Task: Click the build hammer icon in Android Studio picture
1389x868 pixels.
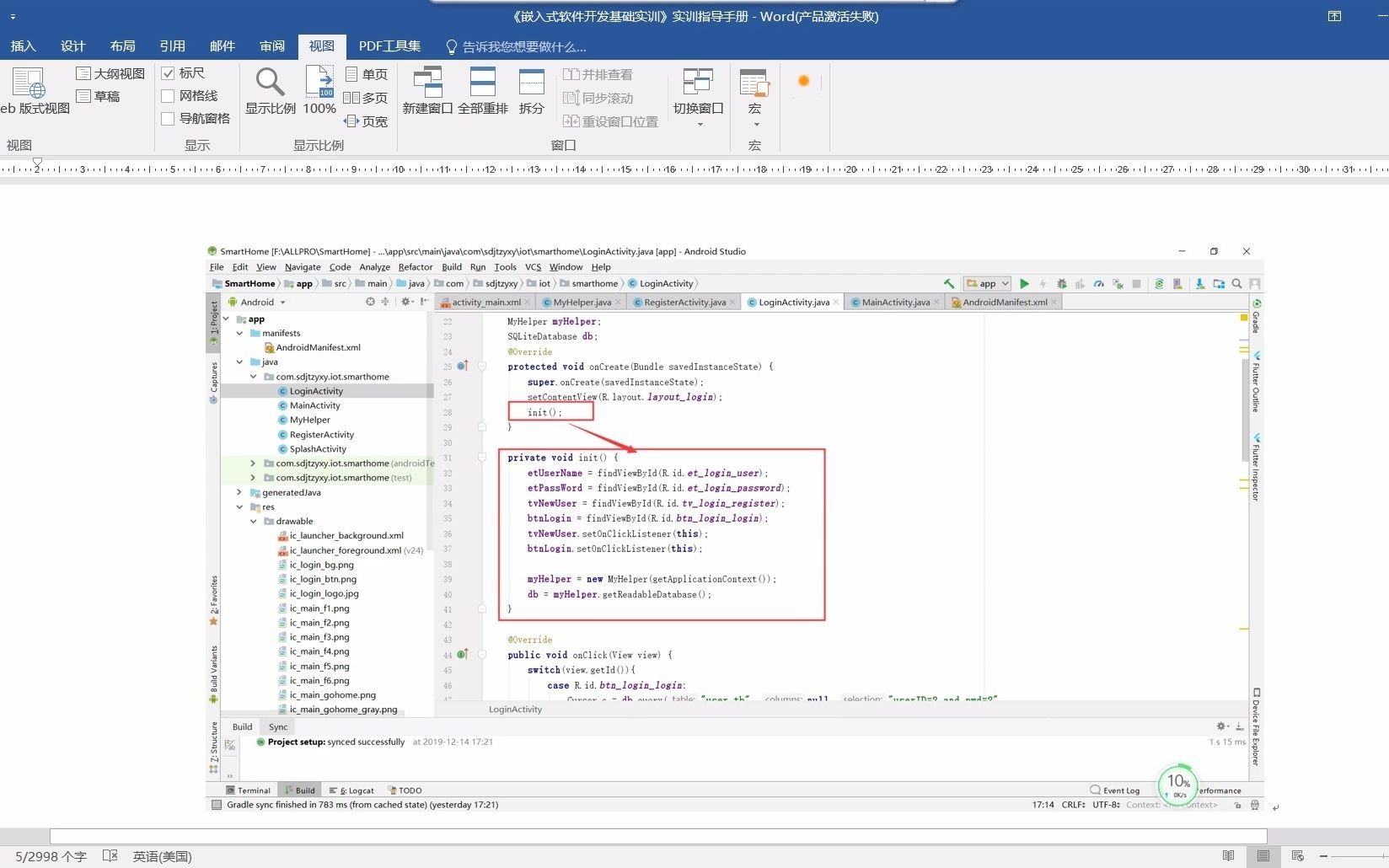Action: point(949,284)
